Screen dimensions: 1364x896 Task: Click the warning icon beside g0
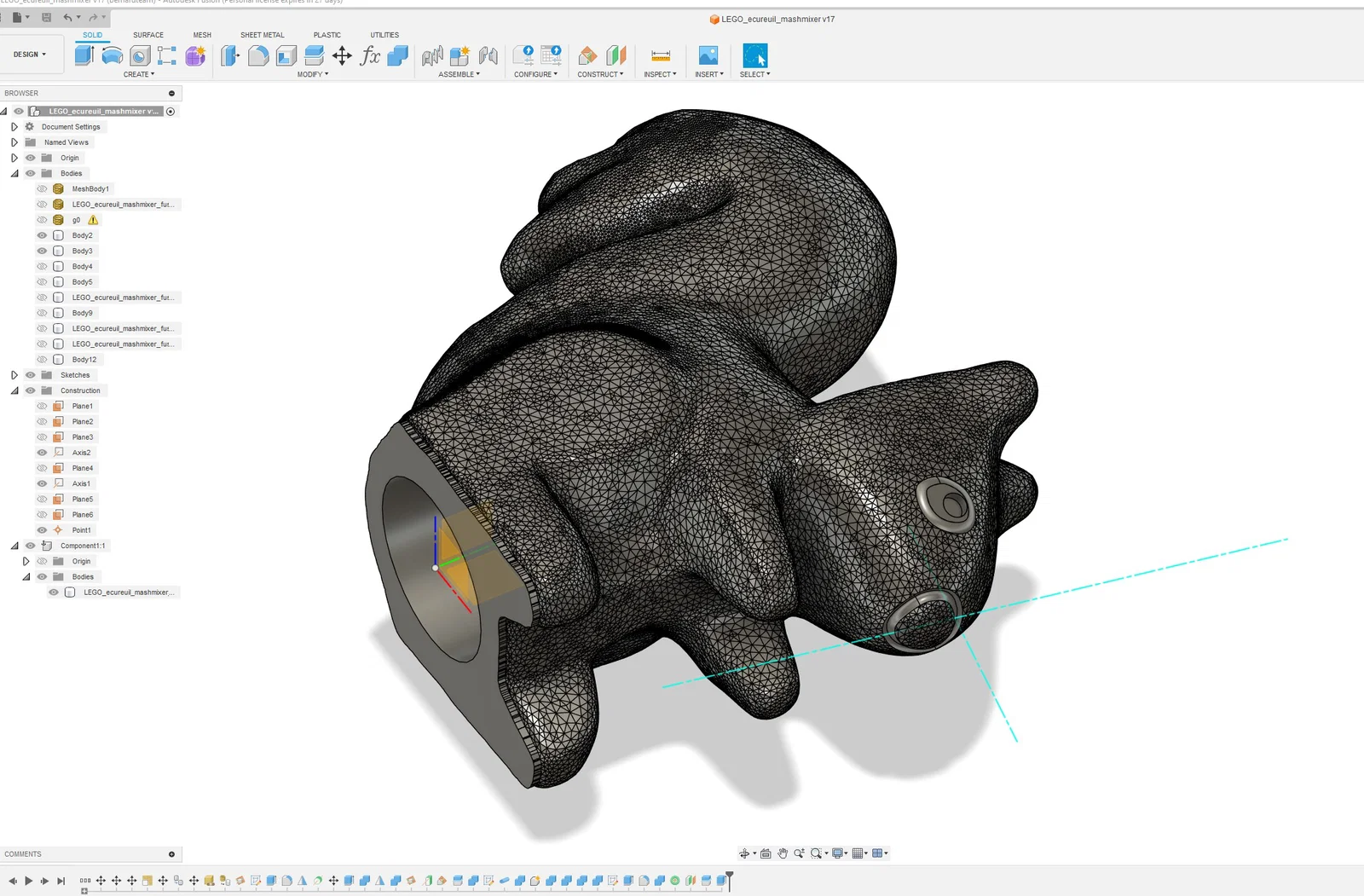[94, 220]
